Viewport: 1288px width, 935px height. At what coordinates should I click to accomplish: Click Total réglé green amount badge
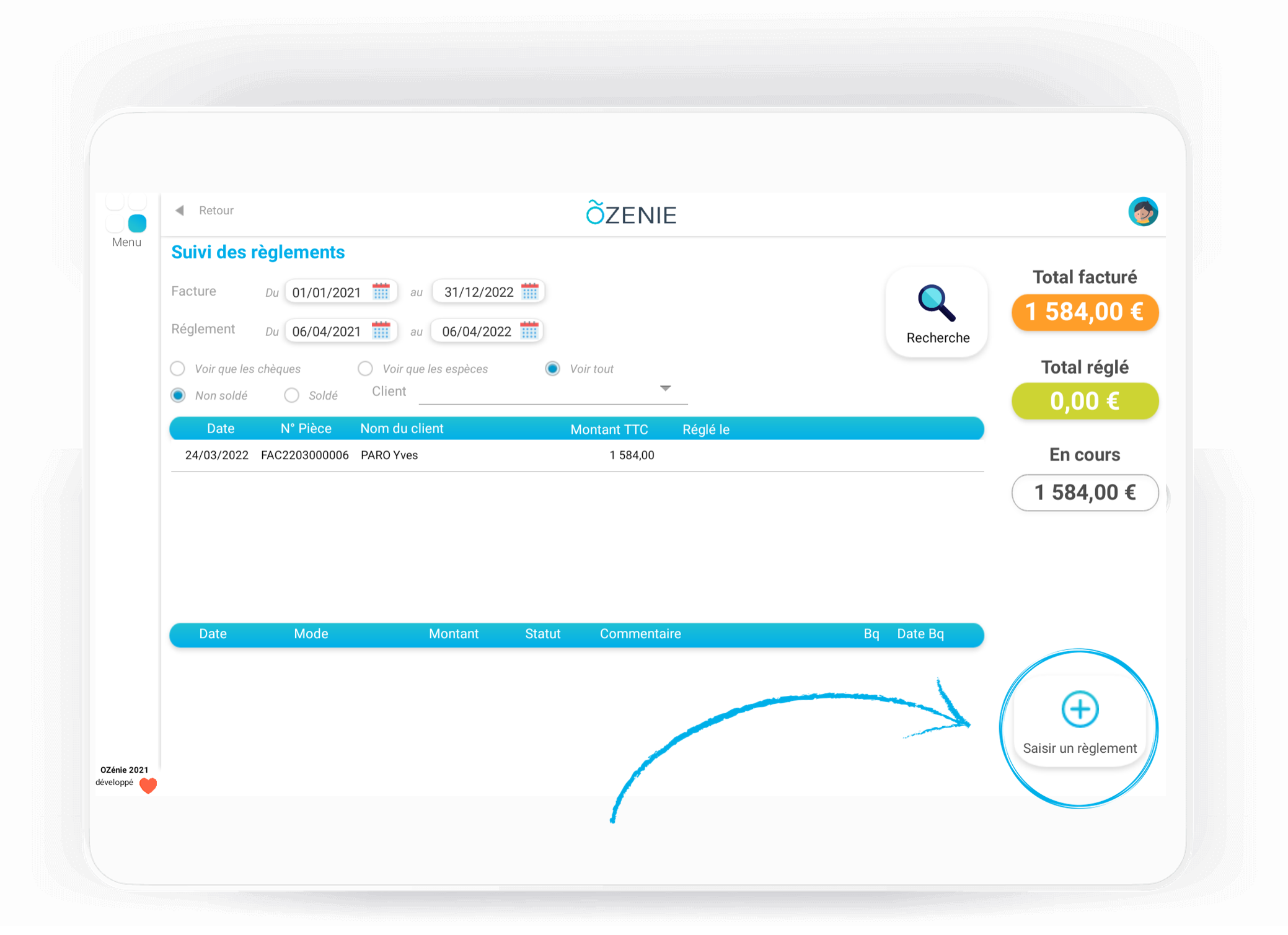click(1085, 401)
